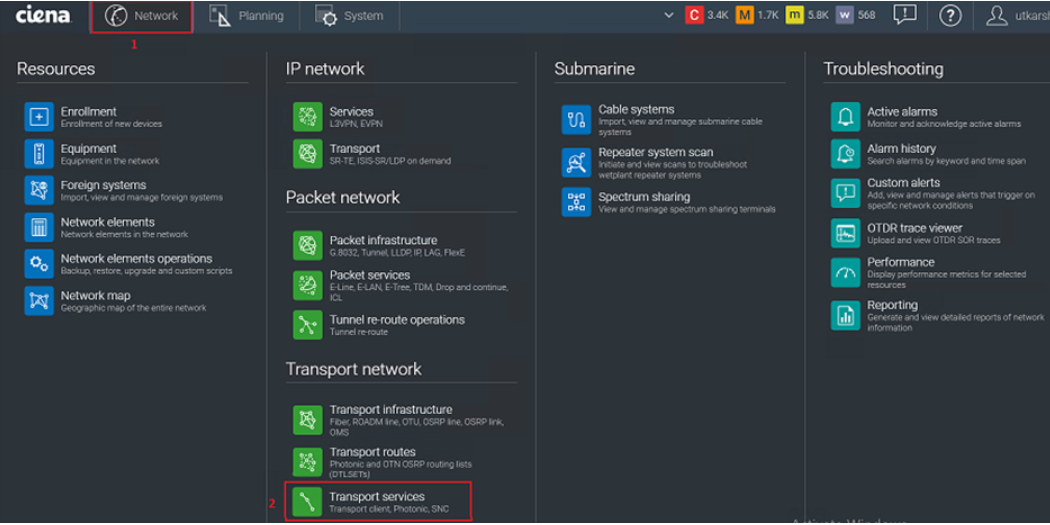
Task: Open the notifications message icon
Action: point(905,15)
